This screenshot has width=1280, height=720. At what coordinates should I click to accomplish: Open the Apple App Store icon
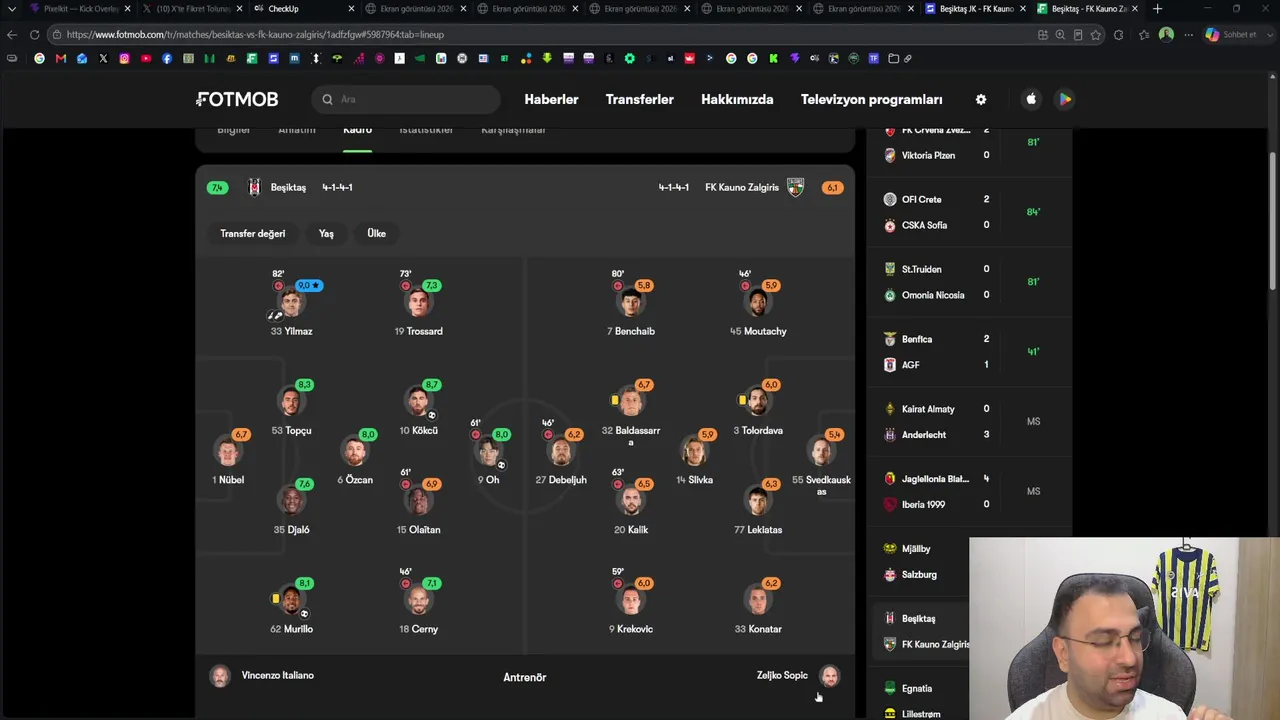[x=1031, y=99]
